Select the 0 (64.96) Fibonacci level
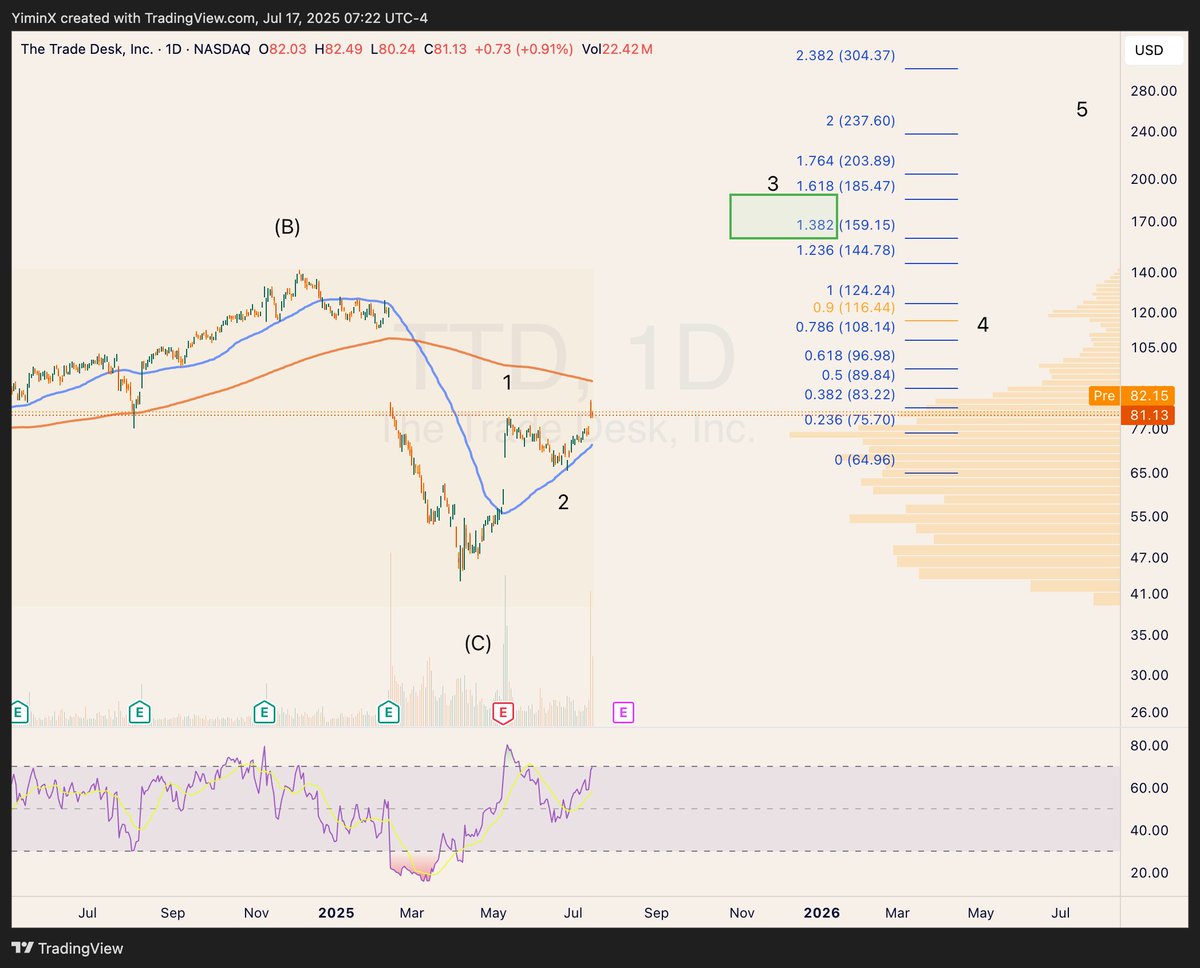This screenshot has width=1200, height=968. pyautogui.click(x=864, y=460)
